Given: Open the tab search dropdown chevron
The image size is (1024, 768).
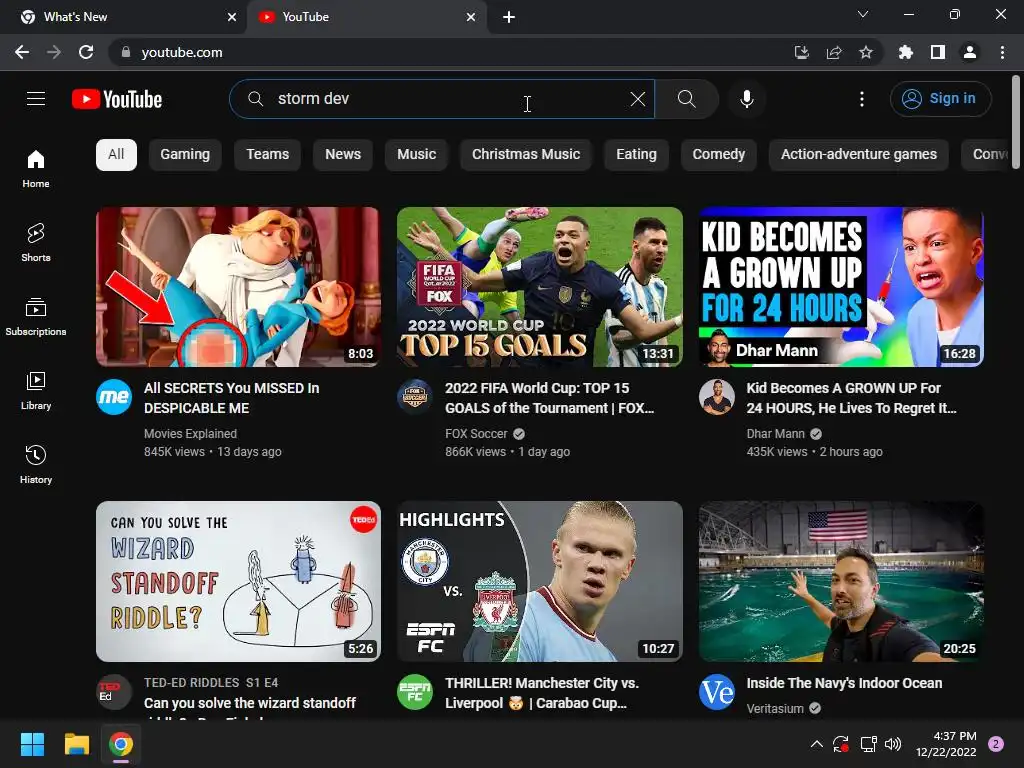Looking at the screenshot, I should click(863, 14).
